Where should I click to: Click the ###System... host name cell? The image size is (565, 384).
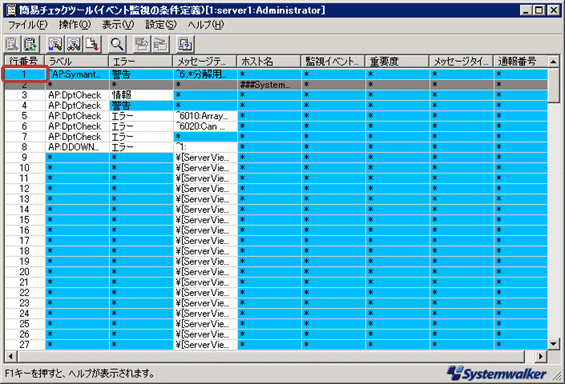click(269, 85)
